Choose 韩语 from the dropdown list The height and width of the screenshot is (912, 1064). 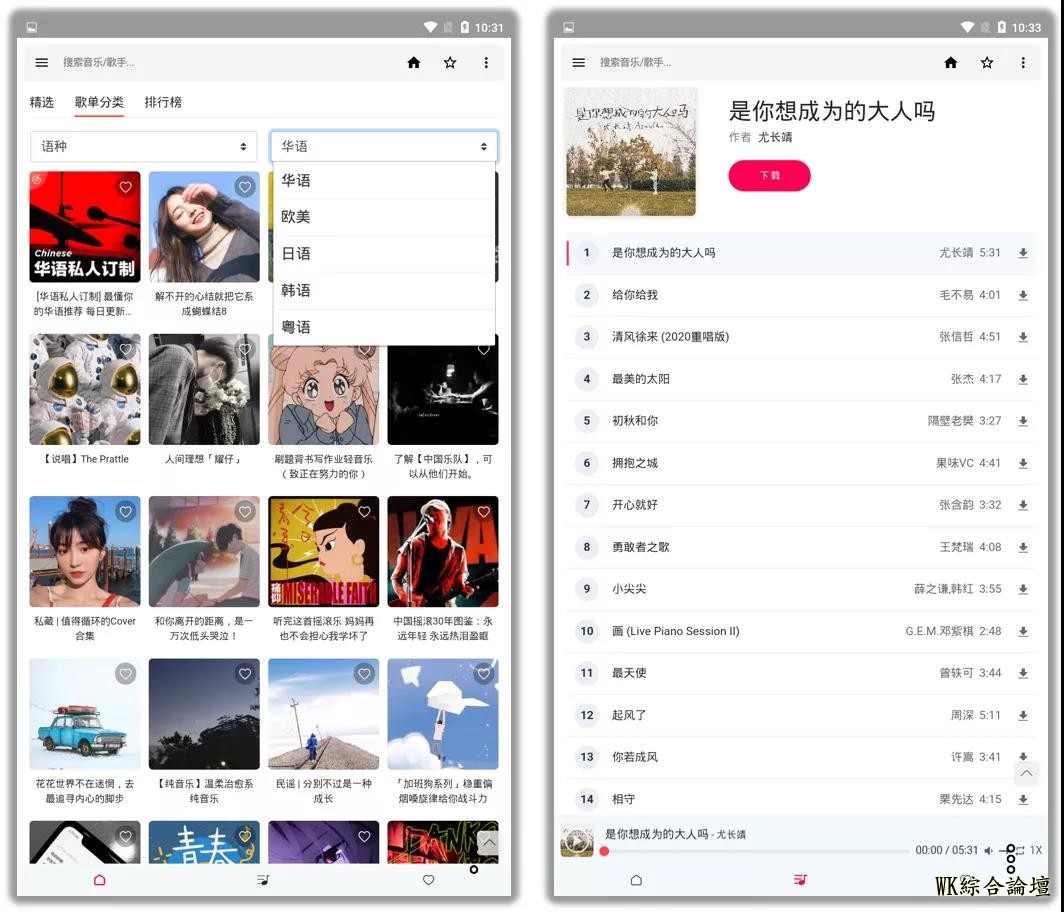[x=384, y=290]
